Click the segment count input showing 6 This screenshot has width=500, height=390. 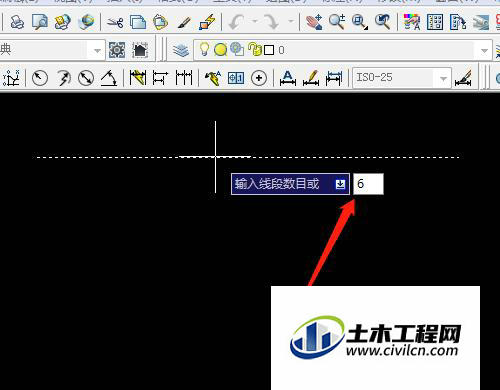click(368, 184)
